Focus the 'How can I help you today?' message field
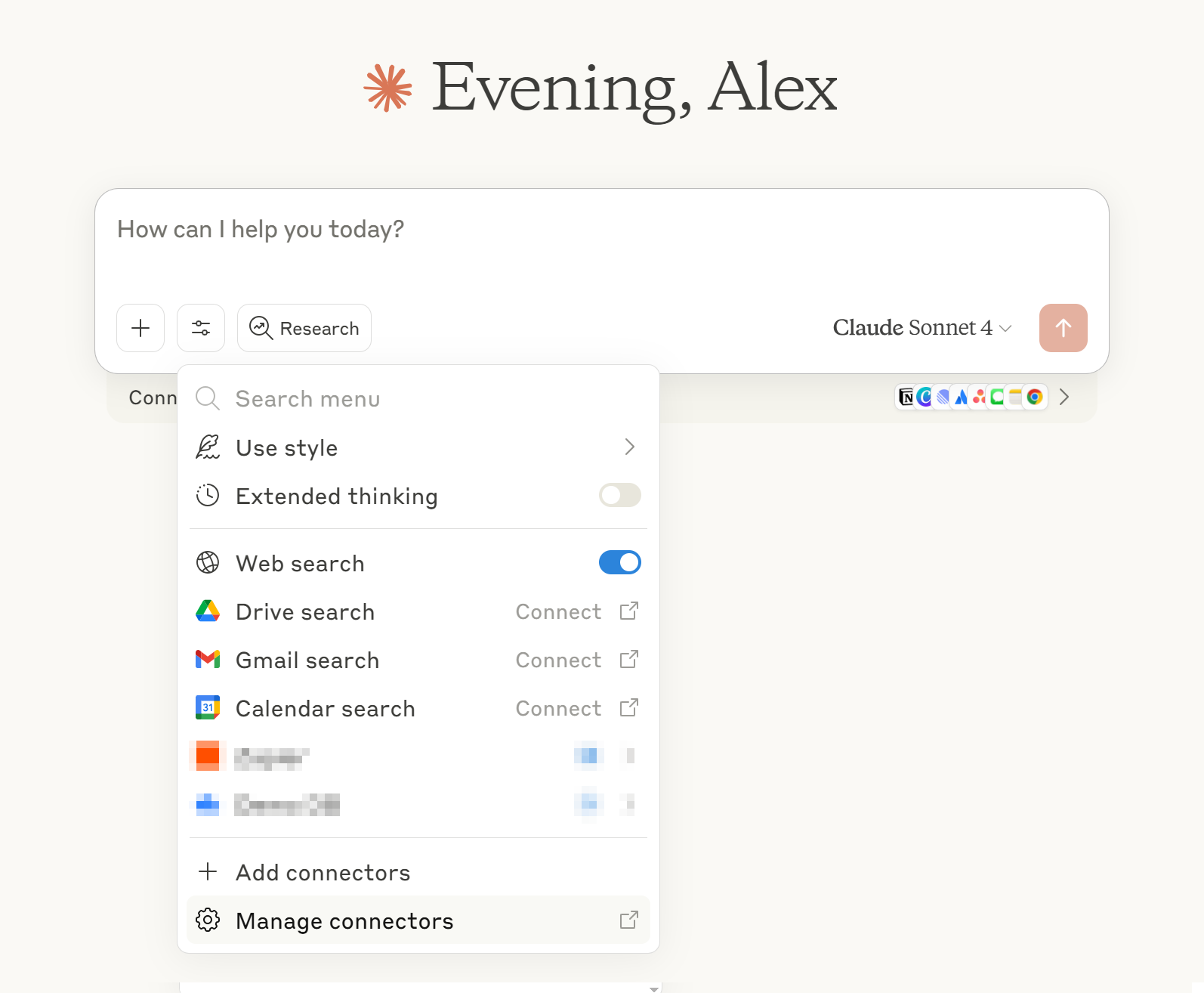Screen dimensions: 1204x993 point(601,229)
